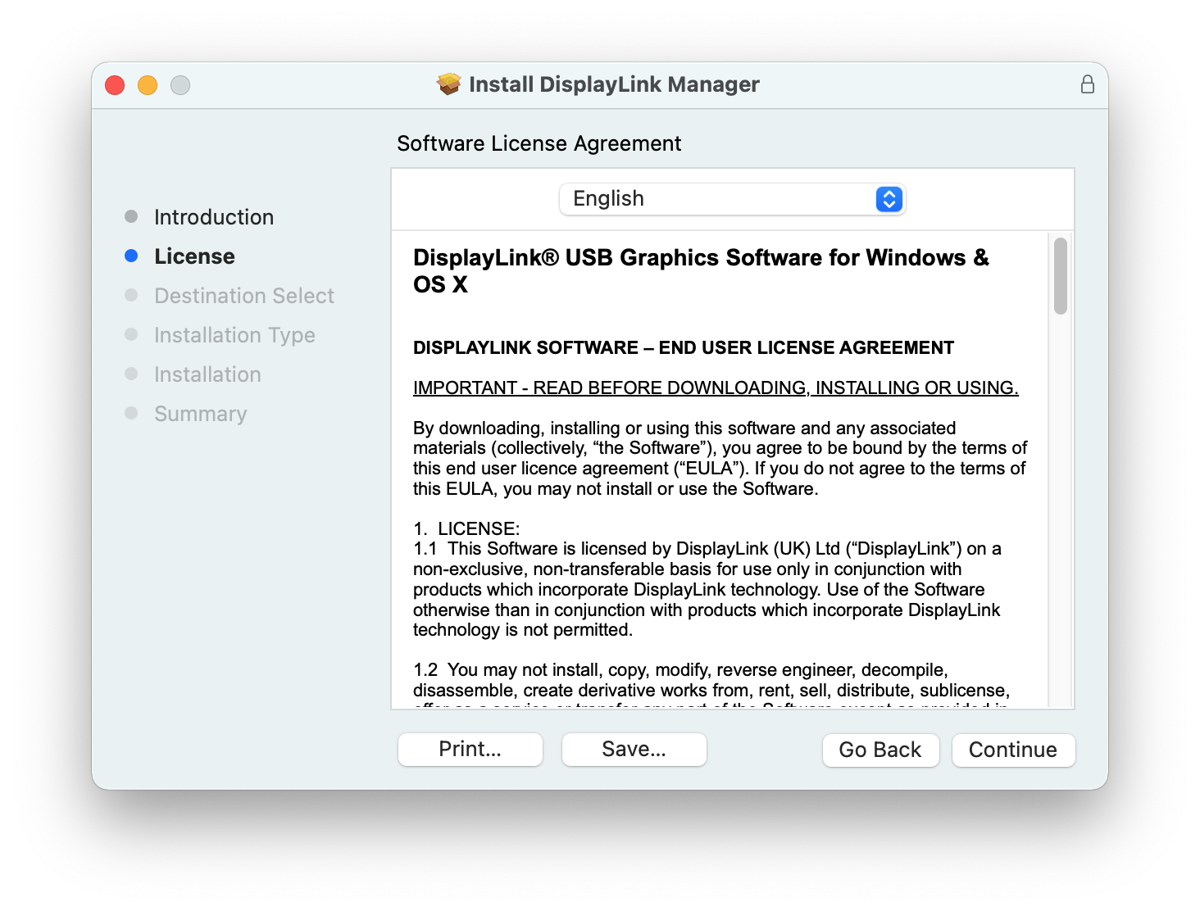Click the lock icon in the window corner
Viewport: 1200px width, 911px height.
click(1087, 85)
